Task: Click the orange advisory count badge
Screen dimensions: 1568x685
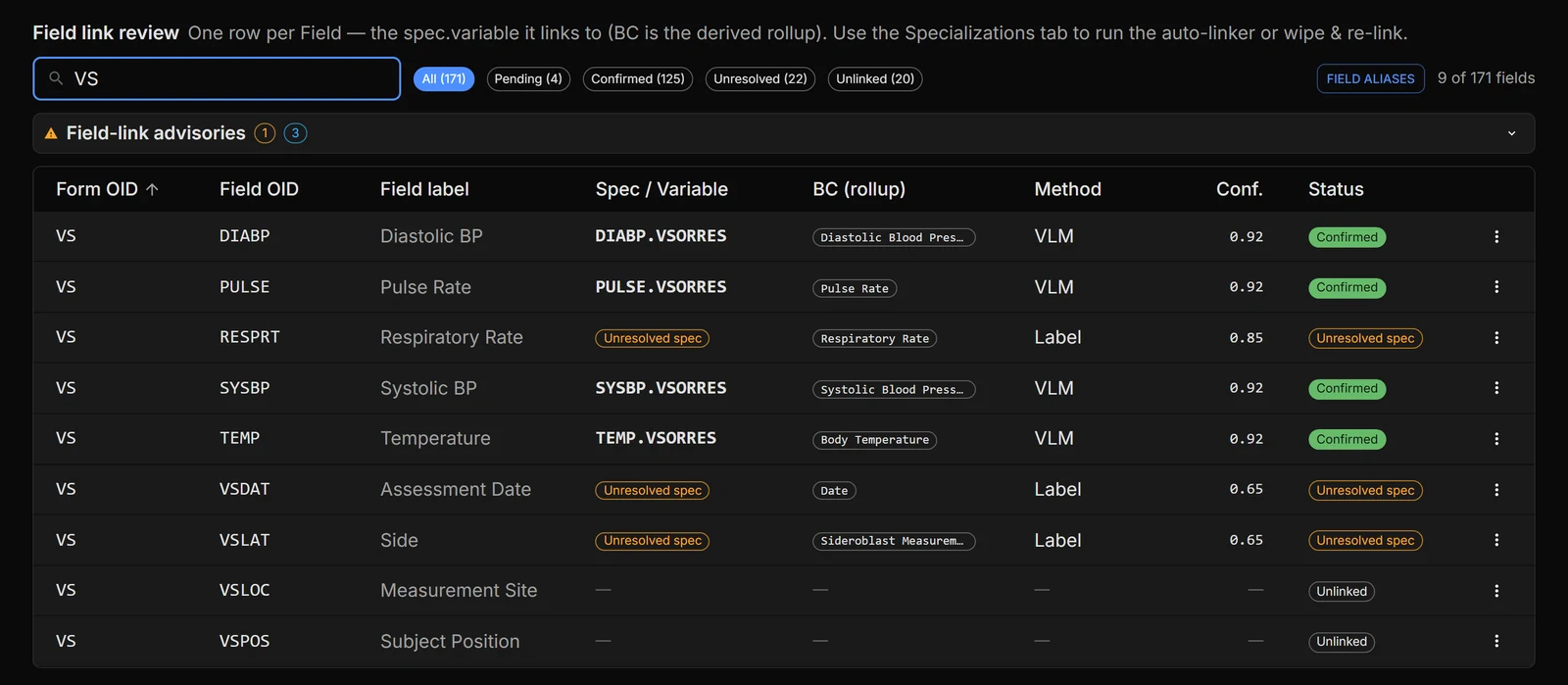Action: click(x=265, y=133)
